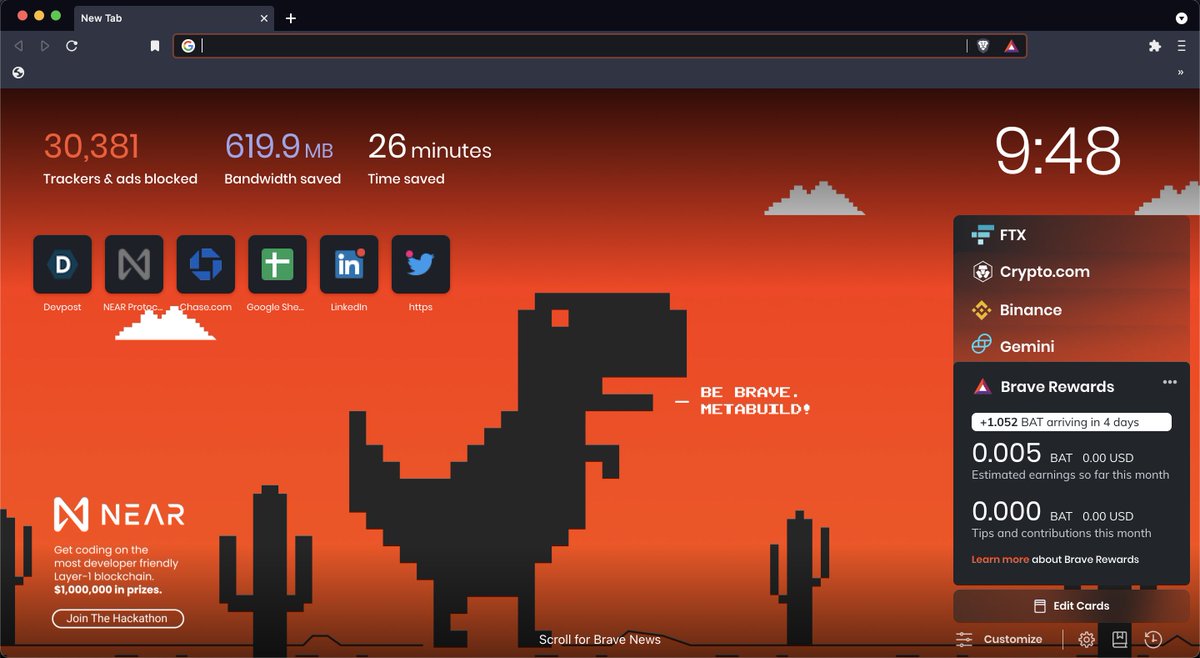Click Join The Hackathon button
Image resolution: width=1200 pixels, height=658 pixels.
(x=118, y=619)
